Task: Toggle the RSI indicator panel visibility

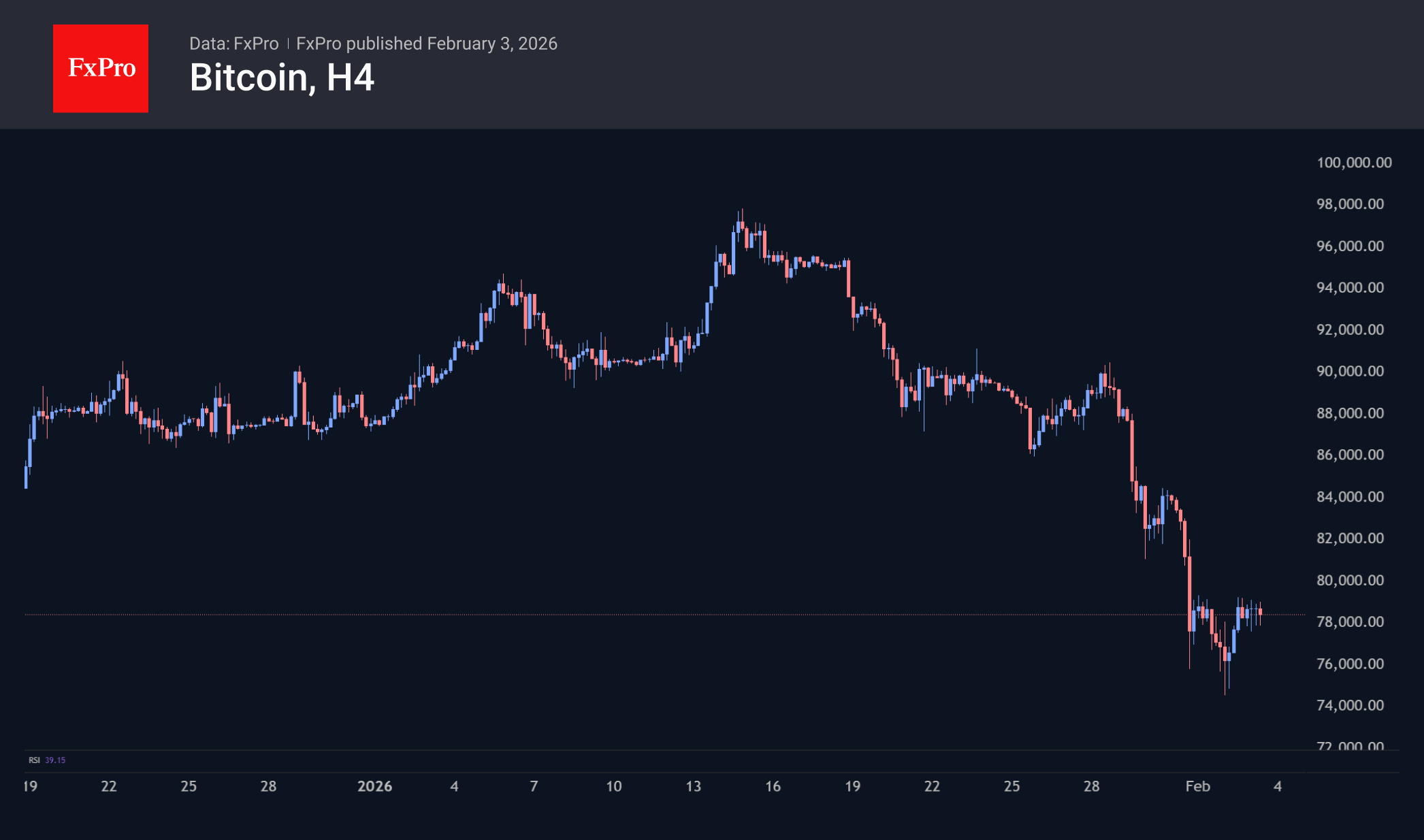Action: pyautogui.click(x=33, y=758)
